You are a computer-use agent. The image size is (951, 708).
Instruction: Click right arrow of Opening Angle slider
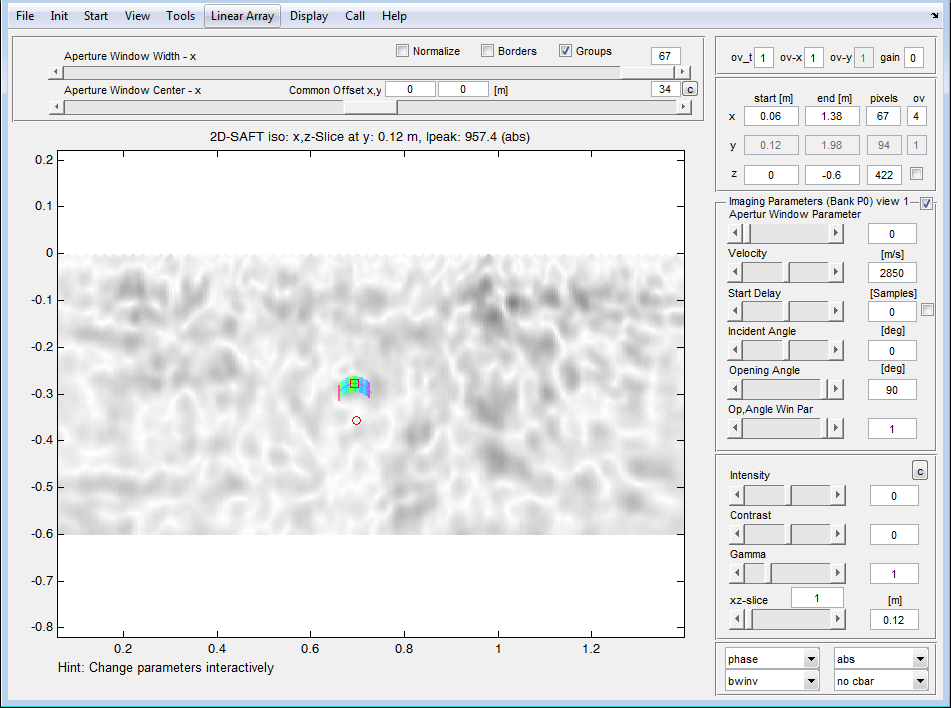(x=836, y=389)
